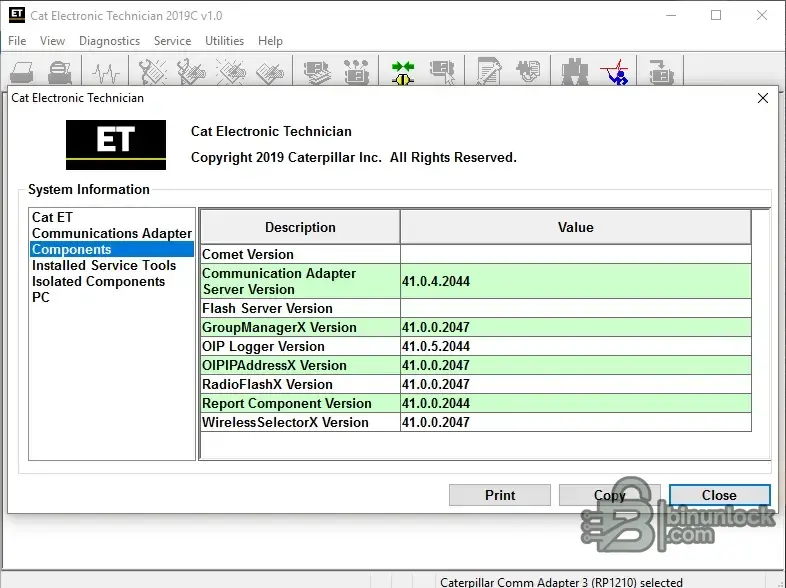
Task: Click the puzzle piece document icon
Action: [528, 72]
